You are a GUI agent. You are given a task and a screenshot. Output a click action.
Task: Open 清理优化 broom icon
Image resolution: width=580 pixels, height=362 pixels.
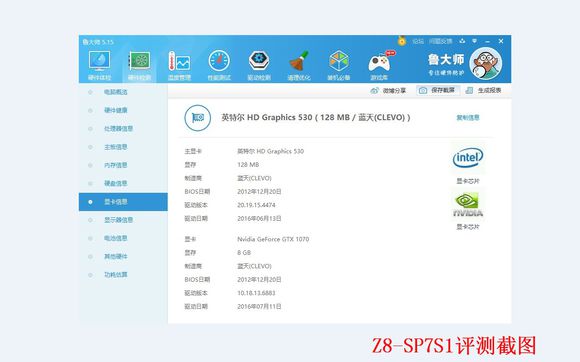tap(299, 61)
